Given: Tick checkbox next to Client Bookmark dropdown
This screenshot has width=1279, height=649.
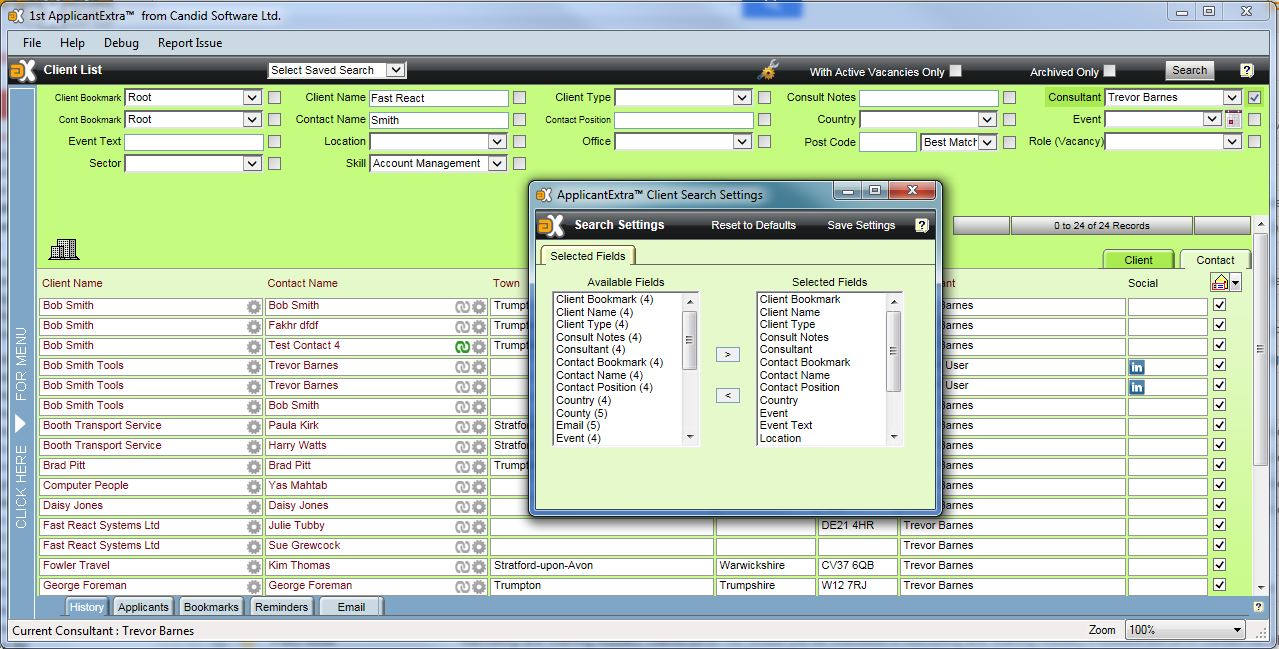Looking at the screenshot, I should [274, 98].
